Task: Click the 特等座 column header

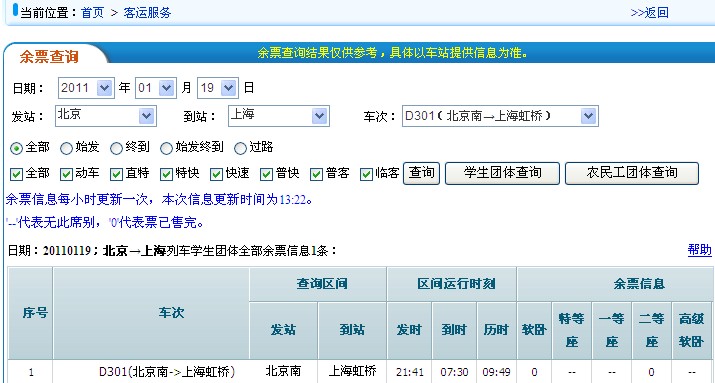Action: coord(572,330)
